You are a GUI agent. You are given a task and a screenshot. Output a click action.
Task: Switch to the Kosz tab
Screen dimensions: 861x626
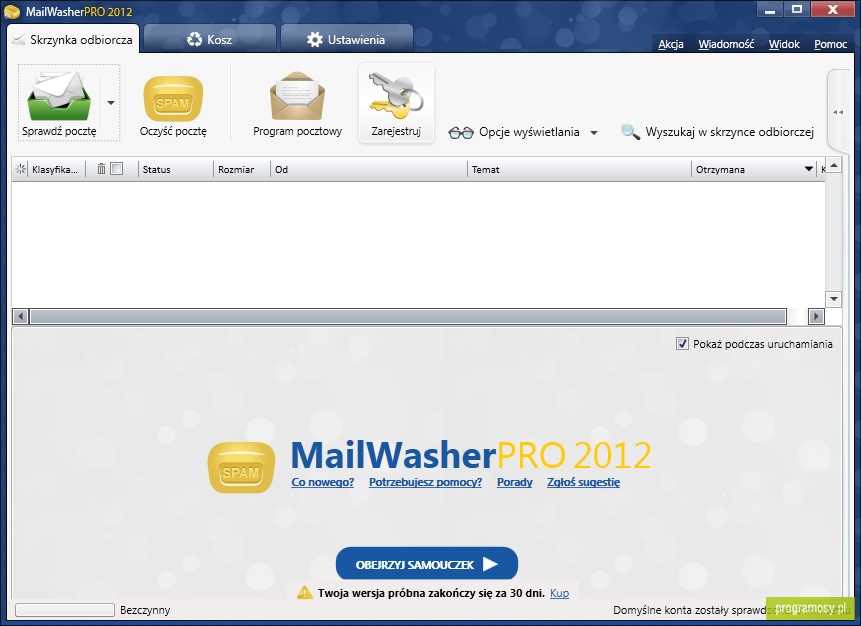pos(210,40)
